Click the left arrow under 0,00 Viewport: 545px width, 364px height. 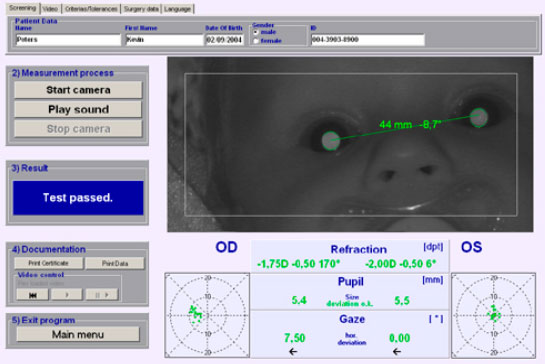click(x=397, y=351)
